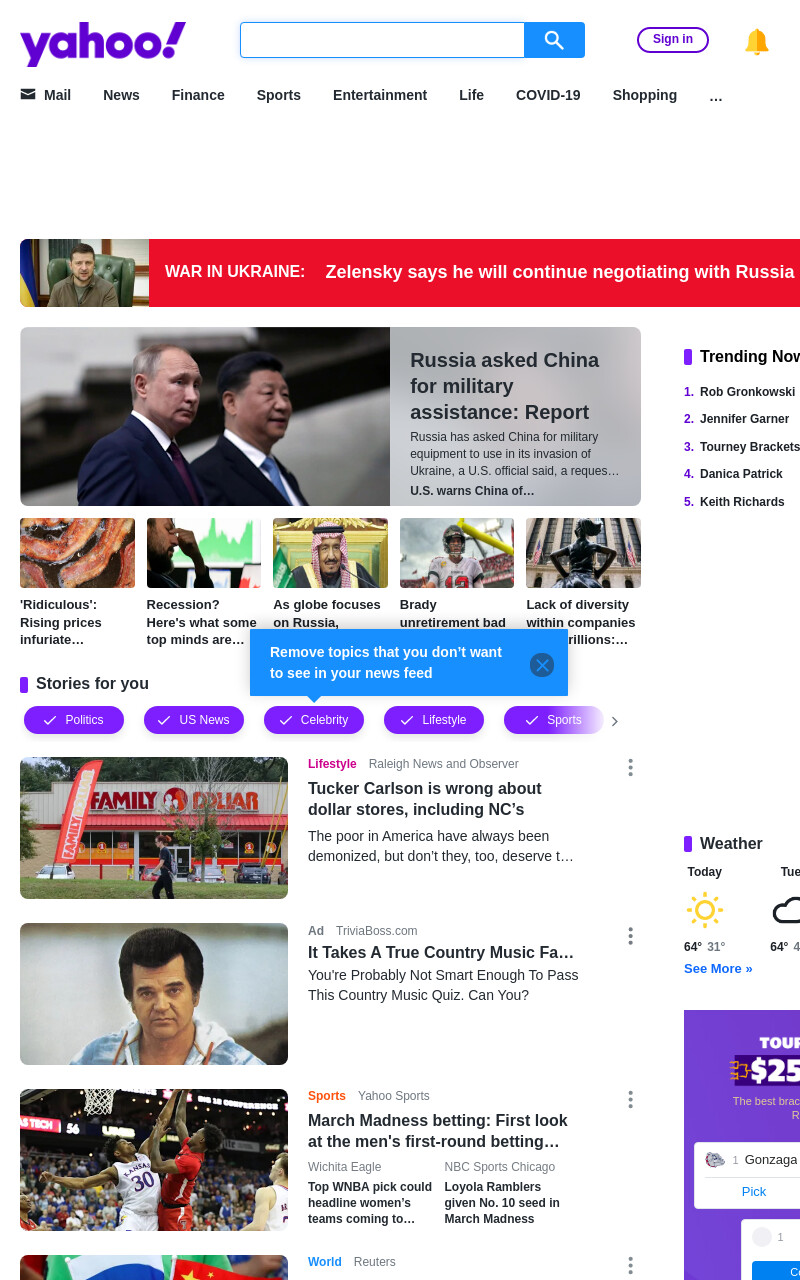Click the Stories for you heading
The width and height of the screenshot is (800, 1280).
click(92, 684)
